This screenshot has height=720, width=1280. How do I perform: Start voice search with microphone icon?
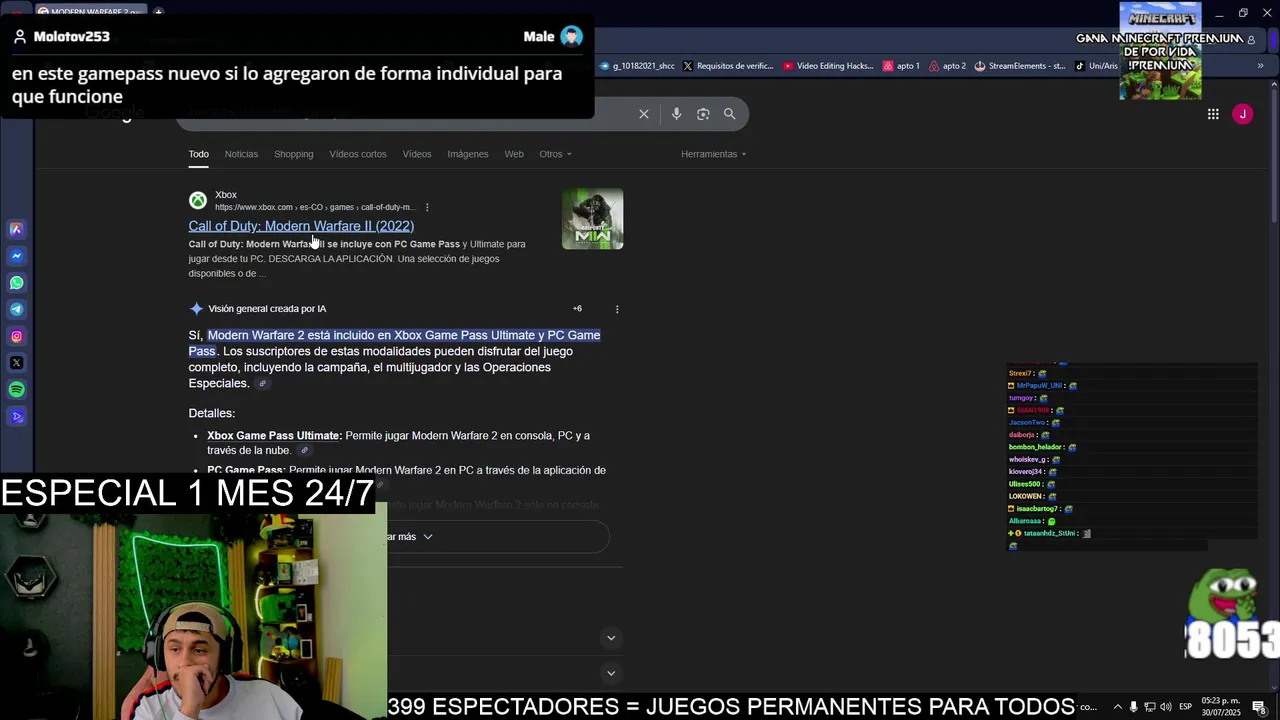(x=676, y=114)
